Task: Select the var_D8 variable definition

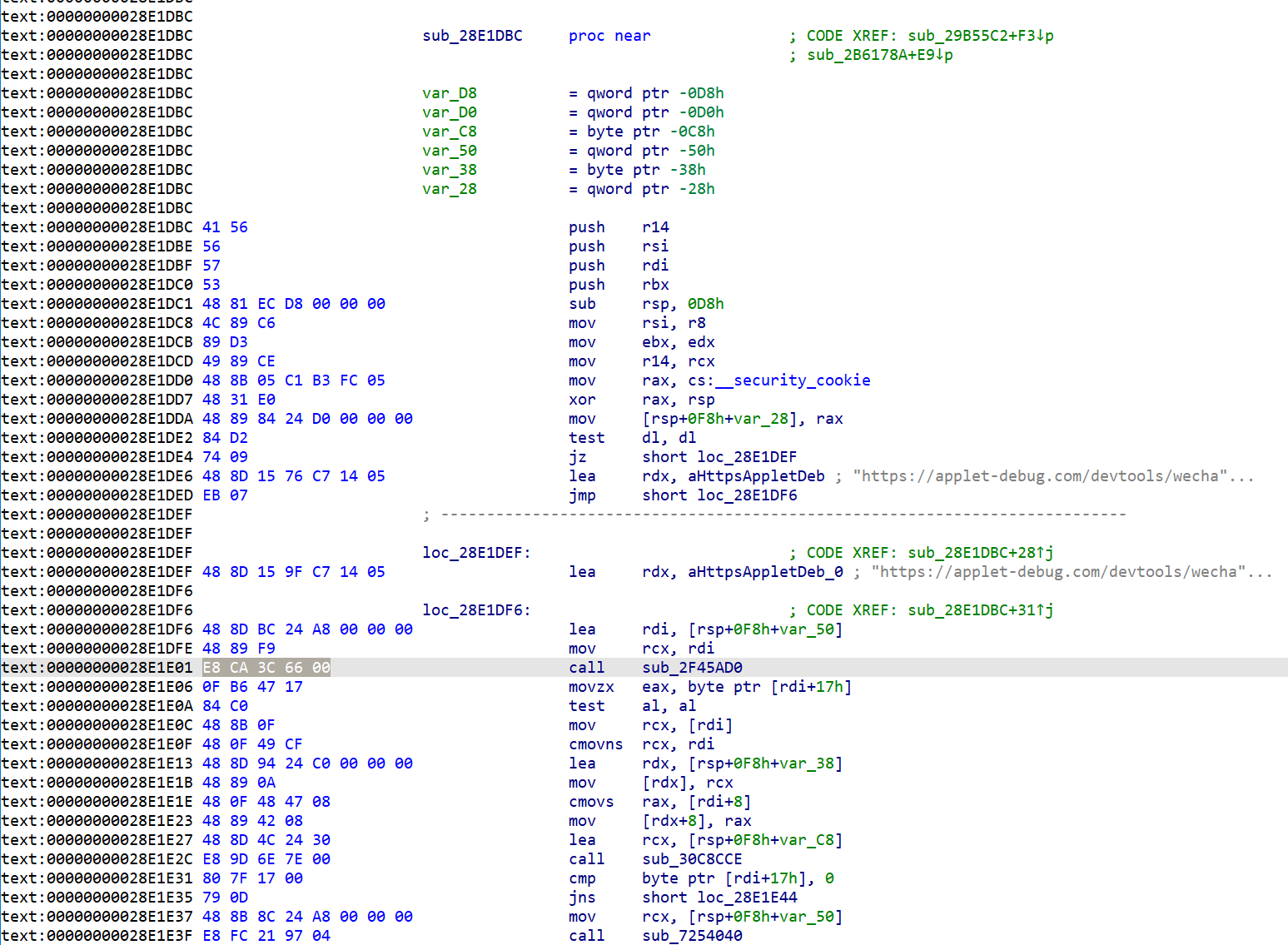Action: [x=449, y=93]
